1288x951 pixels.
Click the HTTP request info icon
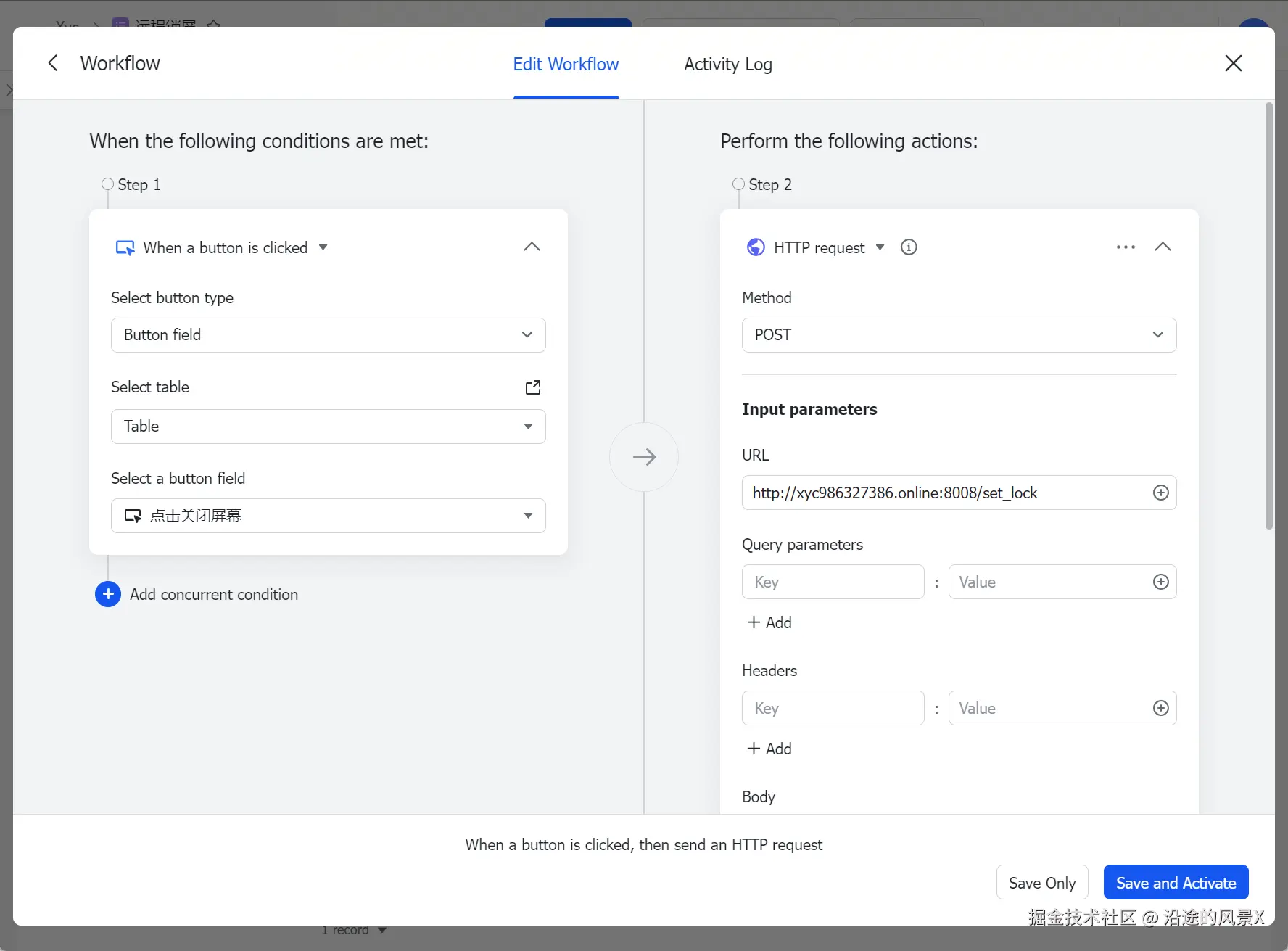point(909,247)
